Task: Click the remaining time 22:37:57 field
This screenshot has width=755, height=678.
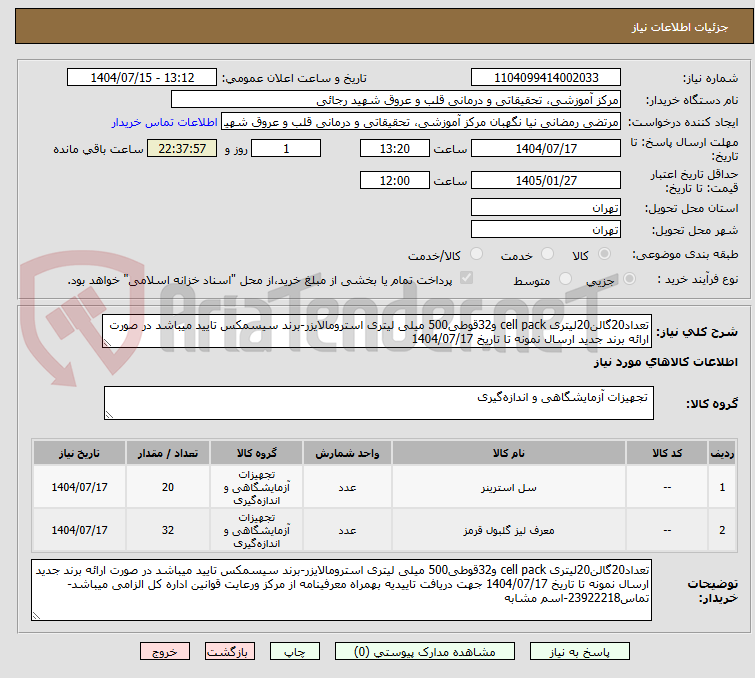Action: (x=182, y=148)
